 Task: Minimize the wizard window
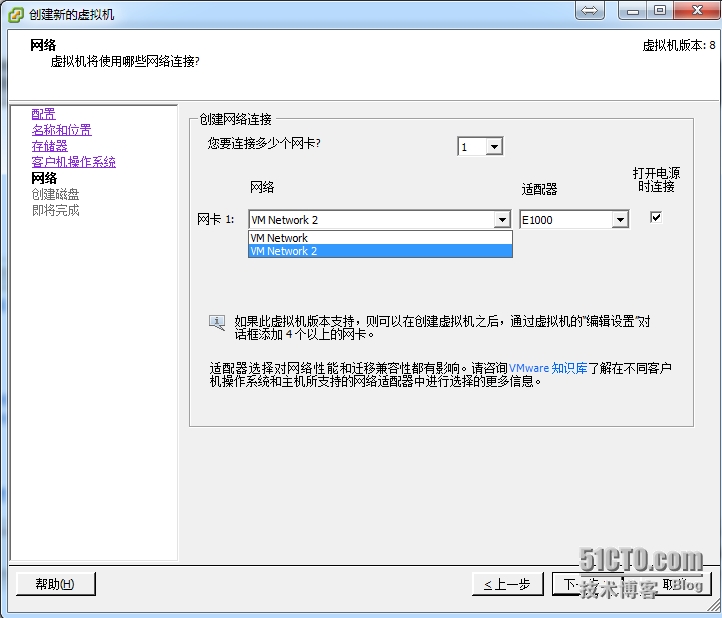(x=633, y=10)
